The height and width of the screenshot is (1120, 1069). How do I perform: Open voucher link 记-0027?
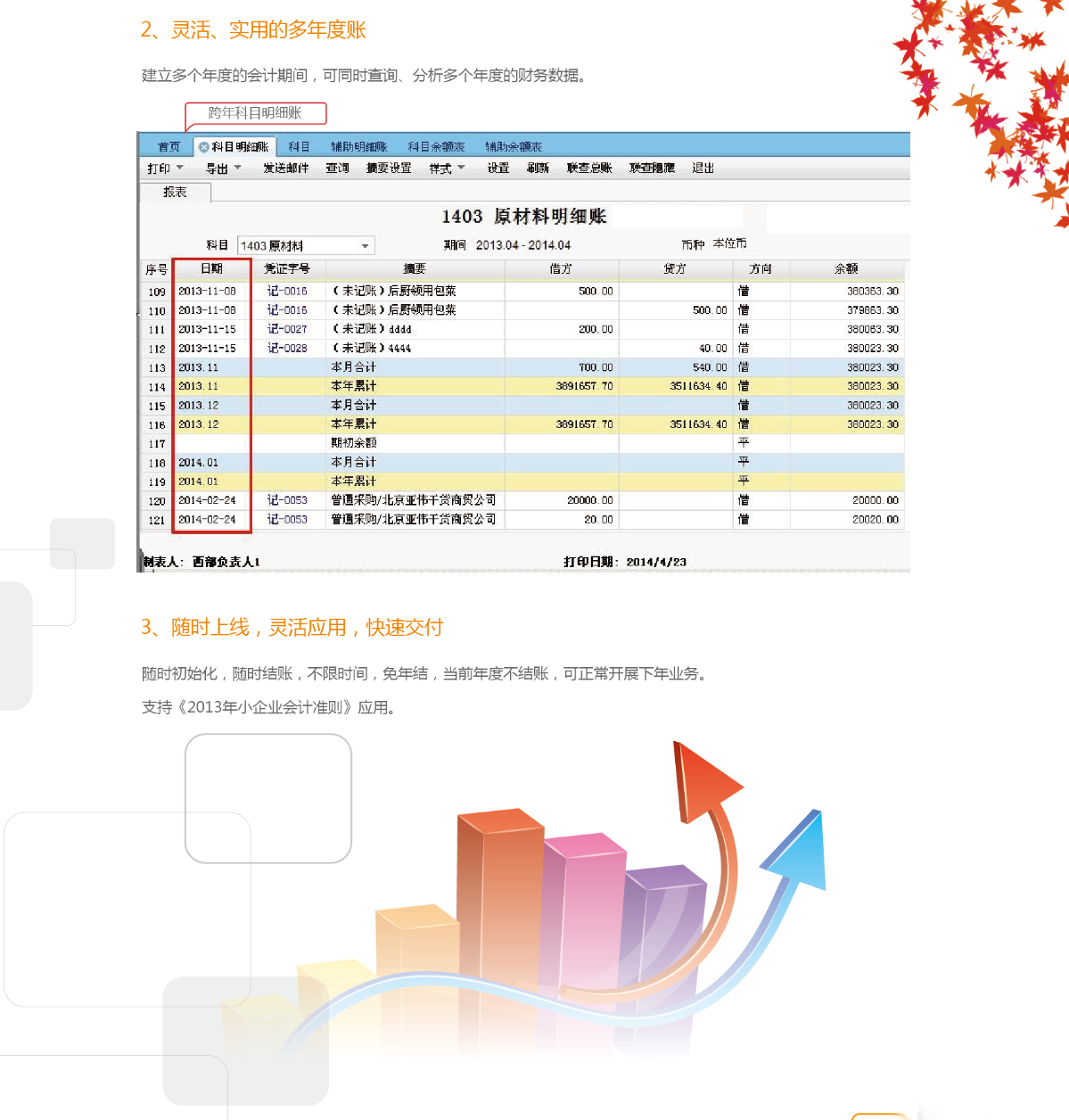(x=287, y=329)
